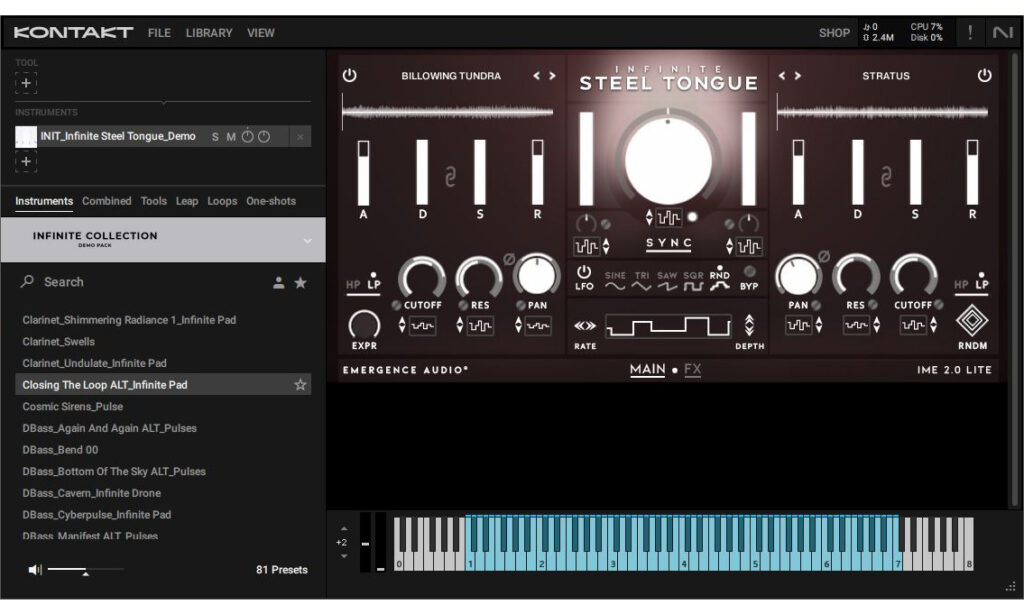Open the center blend modulation shape selector
Screen dimensions: 1024x614
[668, 218]
